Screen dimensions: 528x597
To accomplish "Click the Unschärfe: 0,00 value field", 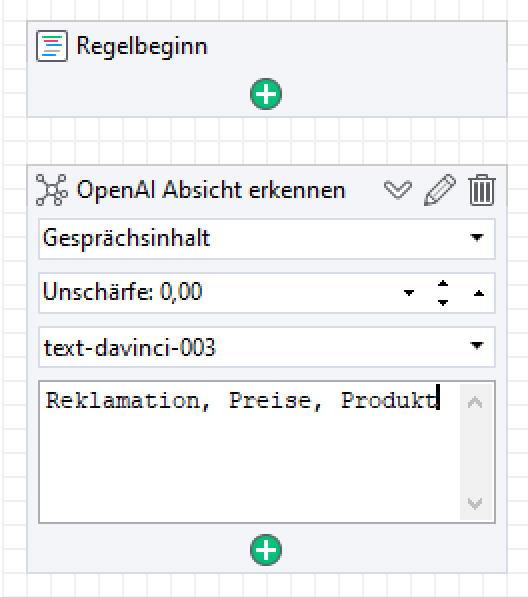I will click(x=122, y=292).
